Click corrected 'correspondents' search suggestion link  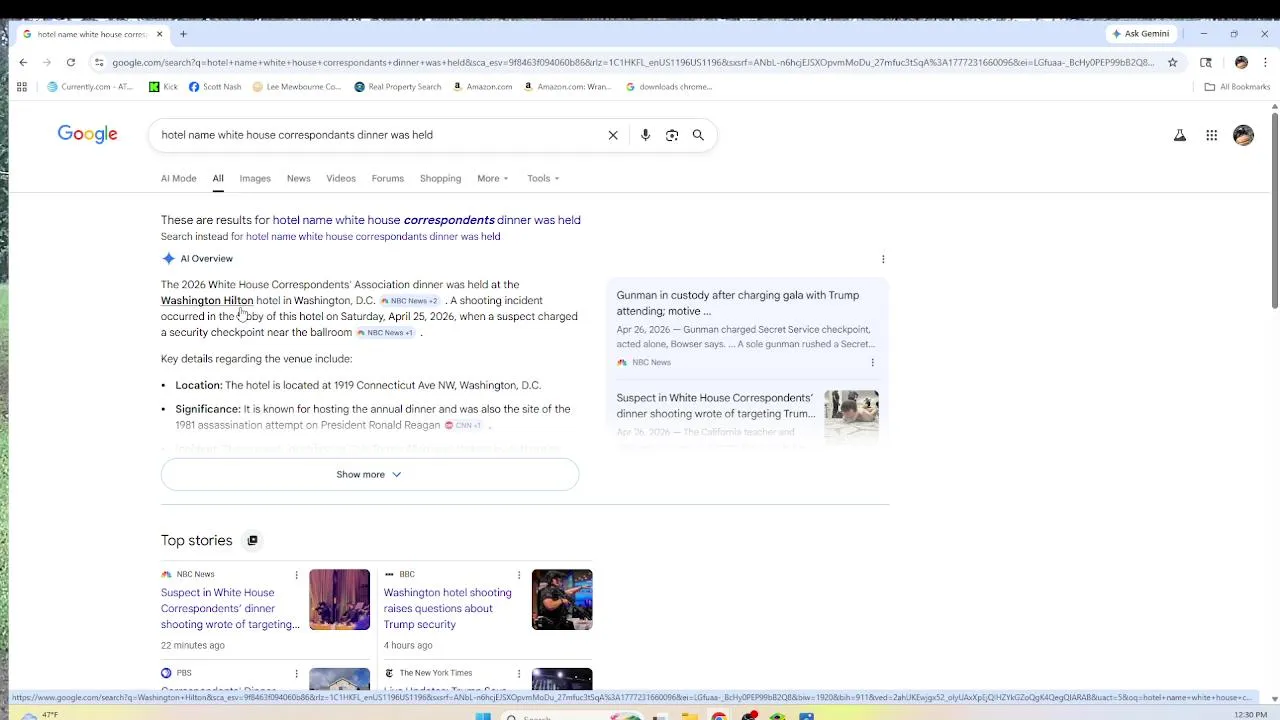point(427,220)
